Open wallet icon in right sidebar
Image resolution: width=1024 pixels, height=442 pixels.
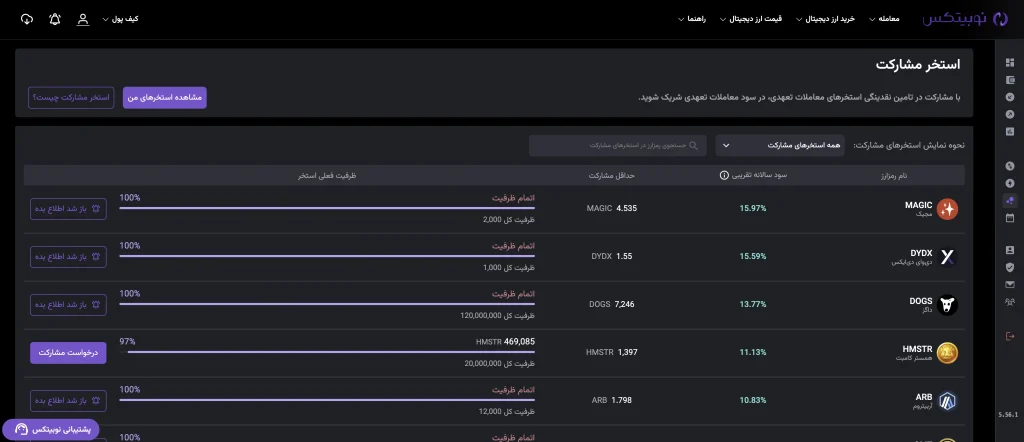click(x=1010, y=80)
